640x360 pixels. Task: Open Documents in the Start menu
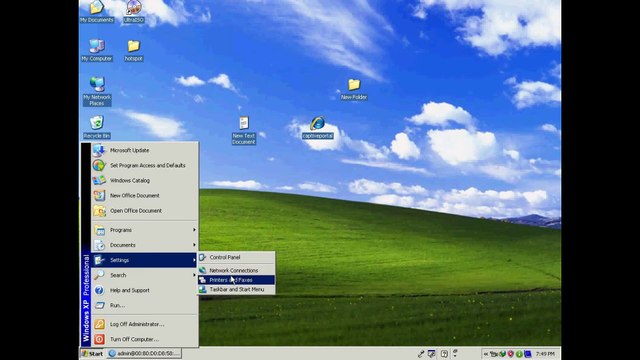[x=144, y=245]
